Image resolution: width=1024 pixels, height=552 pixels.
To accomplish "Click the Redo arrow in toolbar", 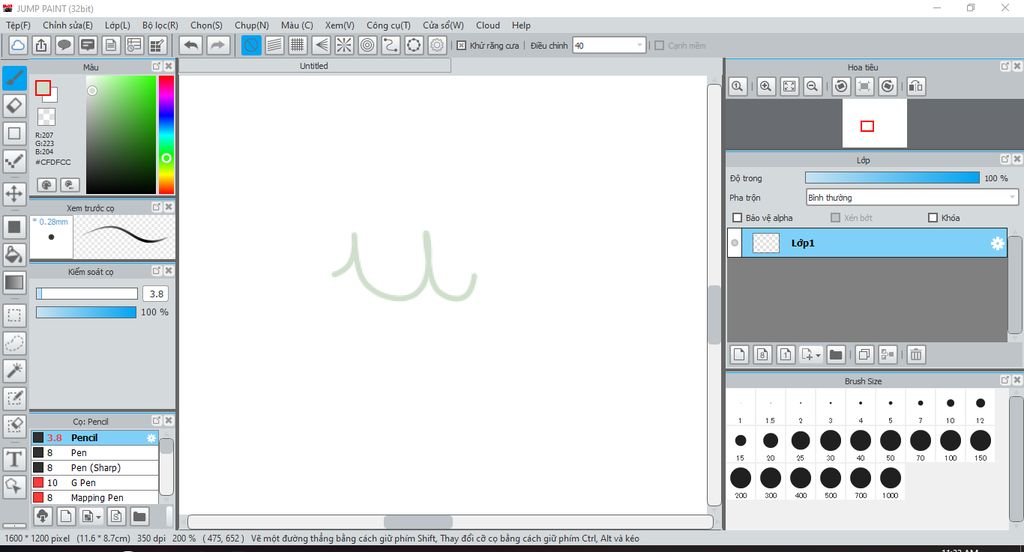I will 218,45.
